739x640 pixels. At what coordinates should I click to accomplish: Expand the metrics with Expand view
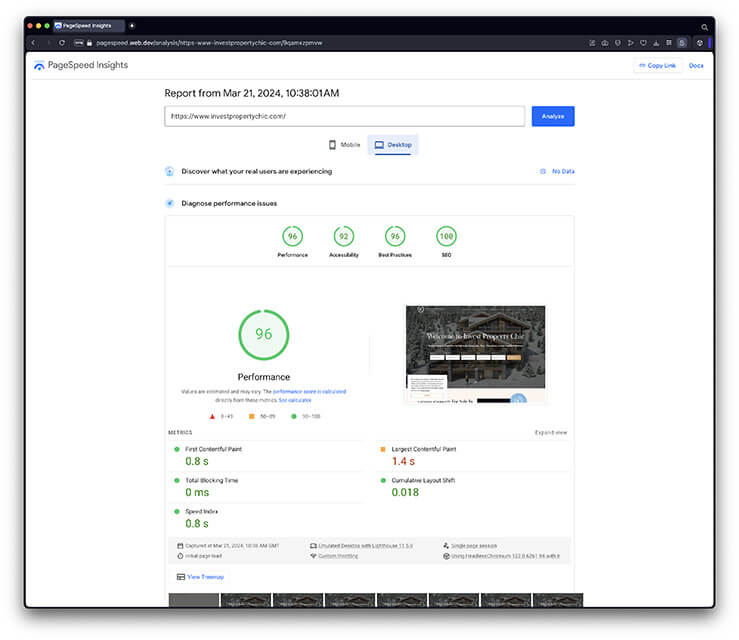coord(551,433)
